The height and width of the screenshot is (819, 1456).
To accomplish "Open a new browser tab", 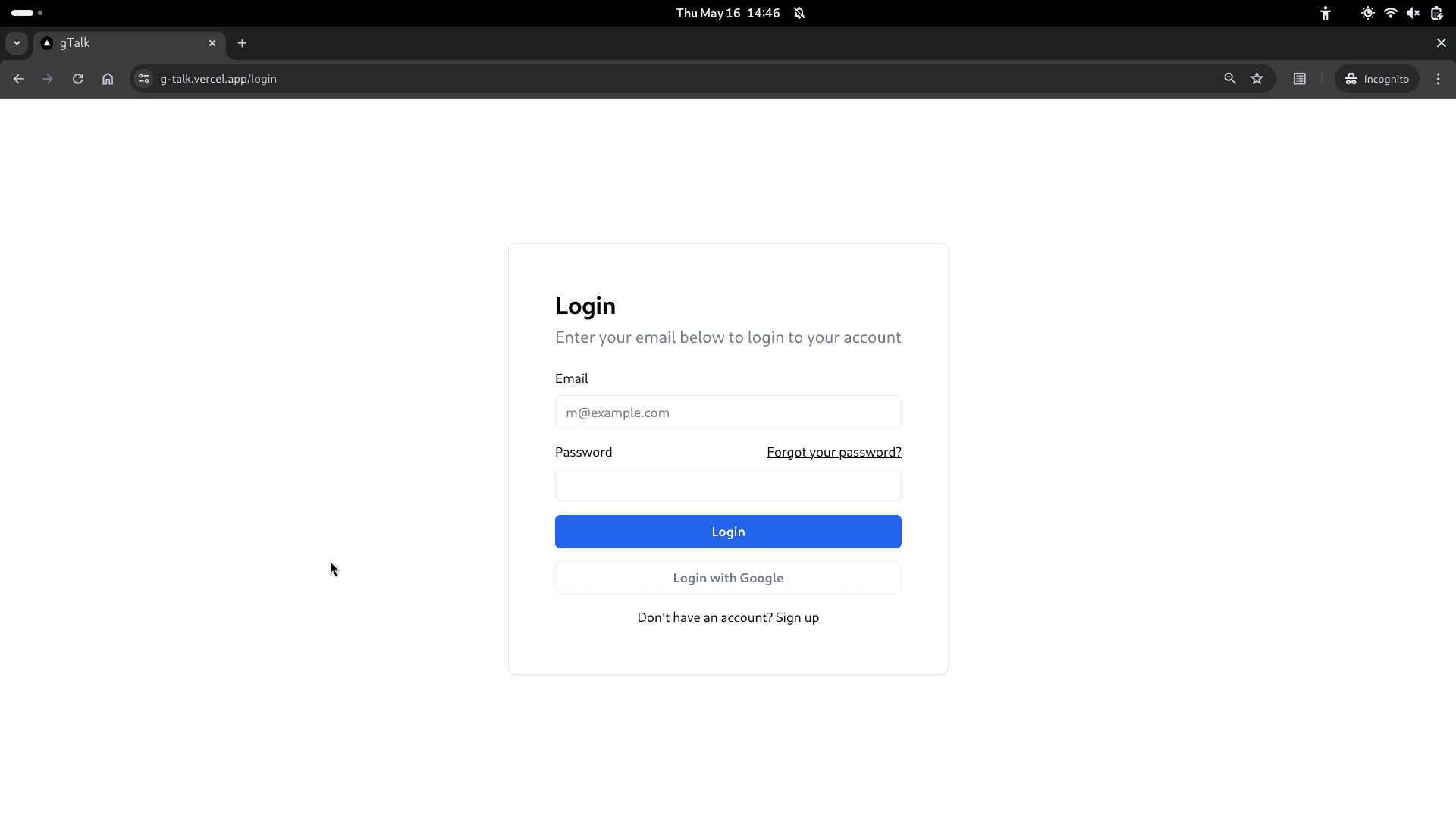I will pyautogui.click(x=242, y=43).
